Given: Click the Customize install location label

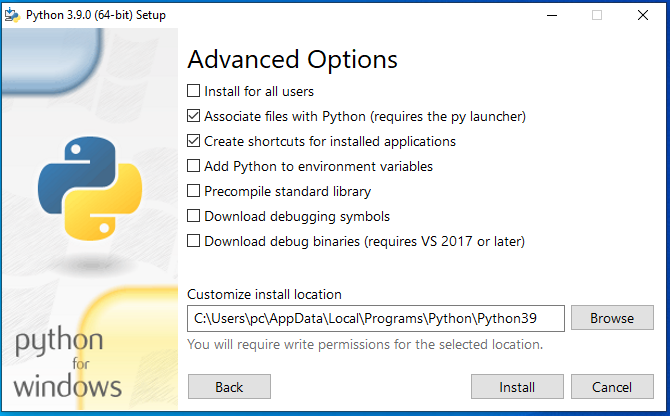Looking at the screenshot, I should (x=264, y=294).
